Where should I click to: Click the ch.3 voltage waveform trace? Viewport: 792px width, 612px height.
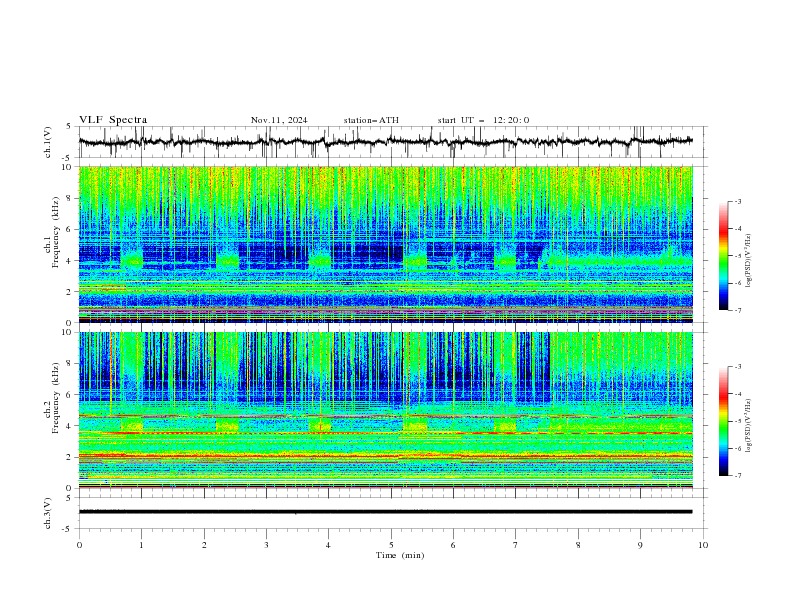[385, 512]
